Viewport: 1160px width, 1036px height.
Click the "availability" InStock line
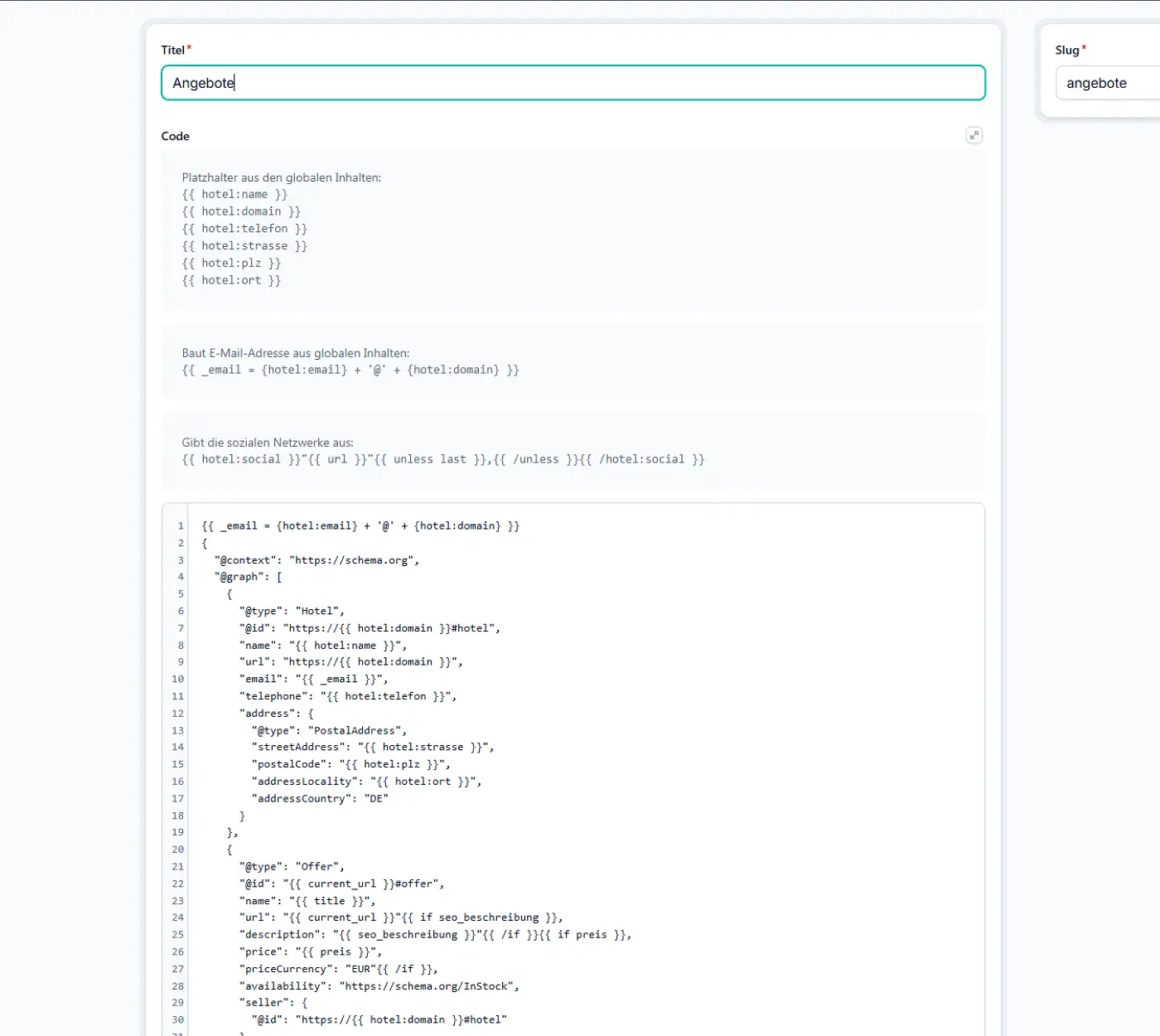point(379,986)
